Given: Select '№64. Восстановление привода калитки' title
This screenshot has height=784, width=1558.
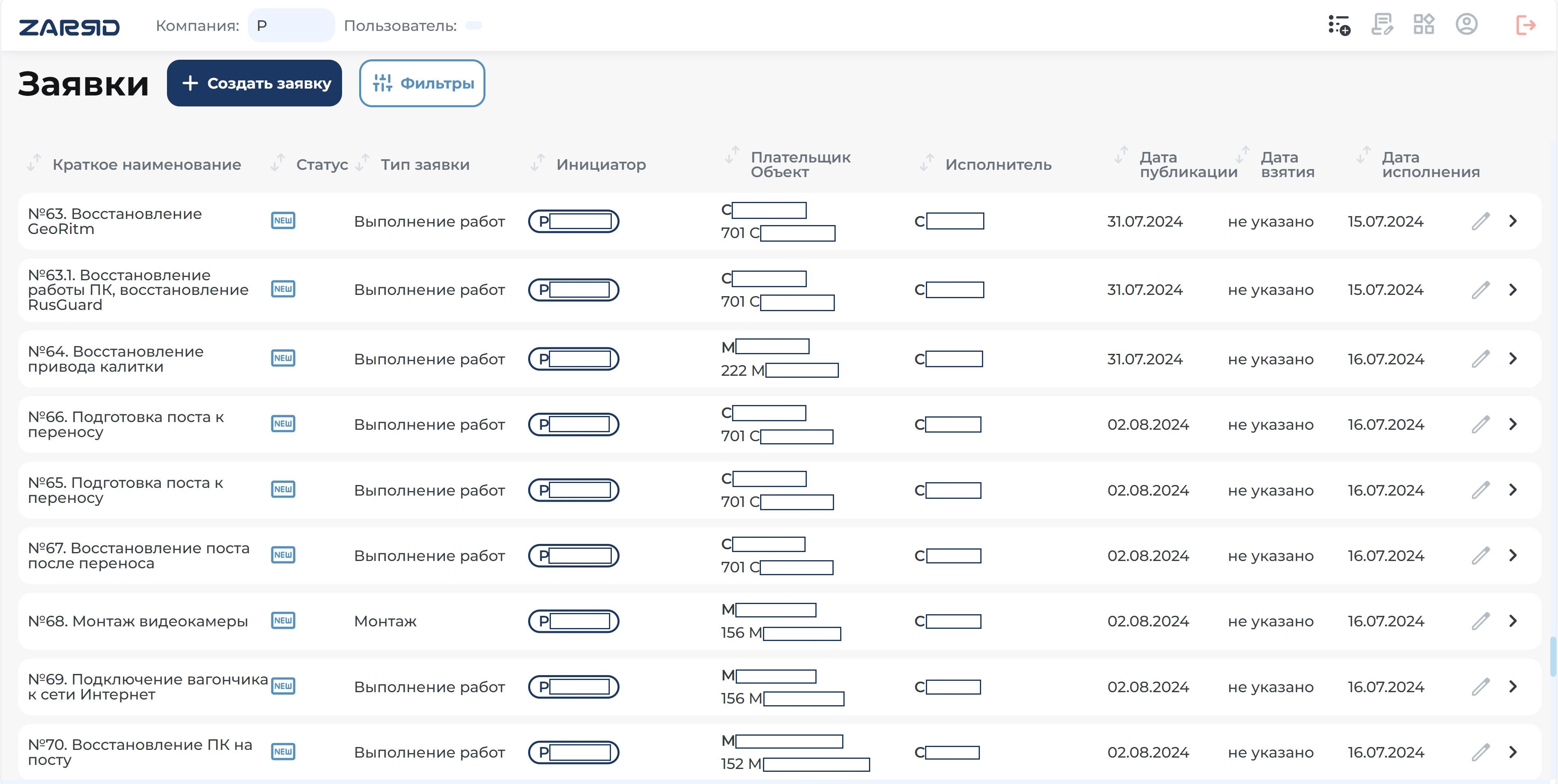Looking at the screenshot, I should pyautogui.click(x=115, y=359).
